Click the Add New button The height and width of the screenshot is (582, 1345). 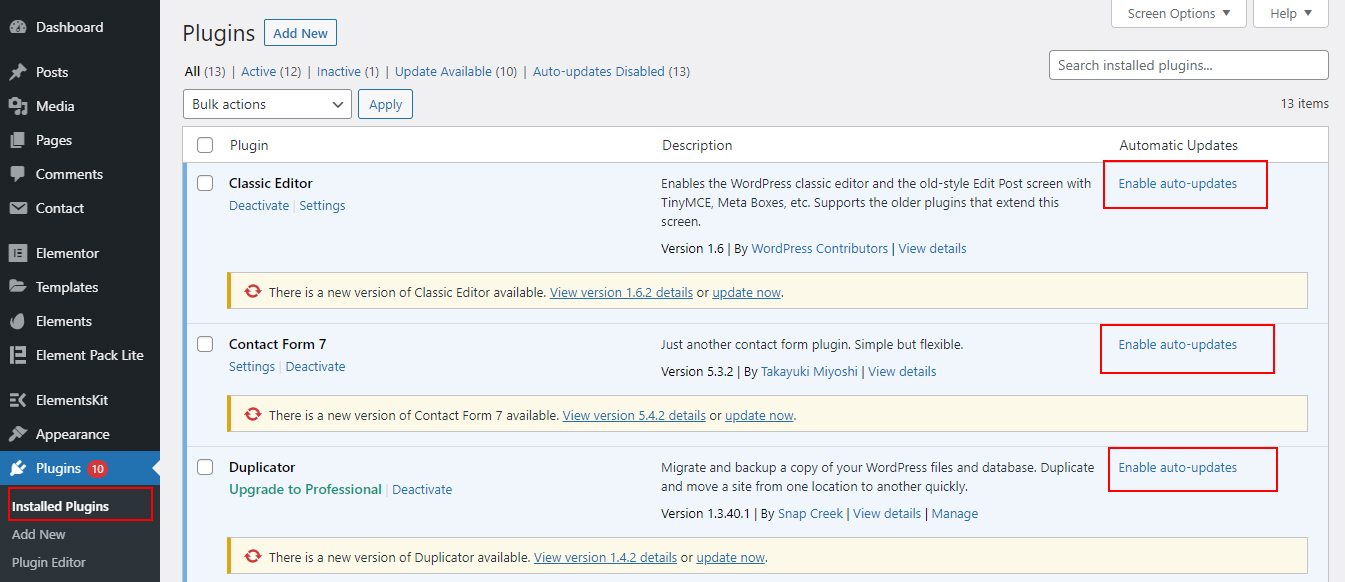pyautogui.click(x=300, y=33)
